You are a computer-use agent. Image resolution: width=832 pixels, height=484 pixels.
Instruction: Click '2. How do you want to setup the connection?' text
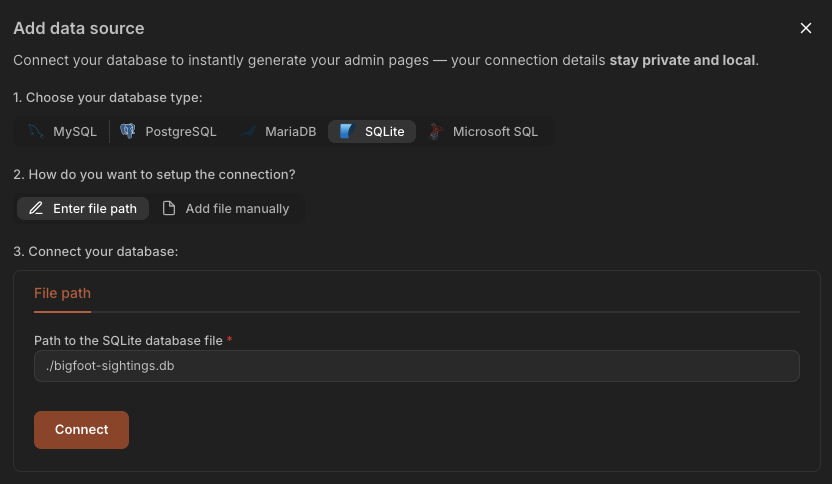[154, 175]
